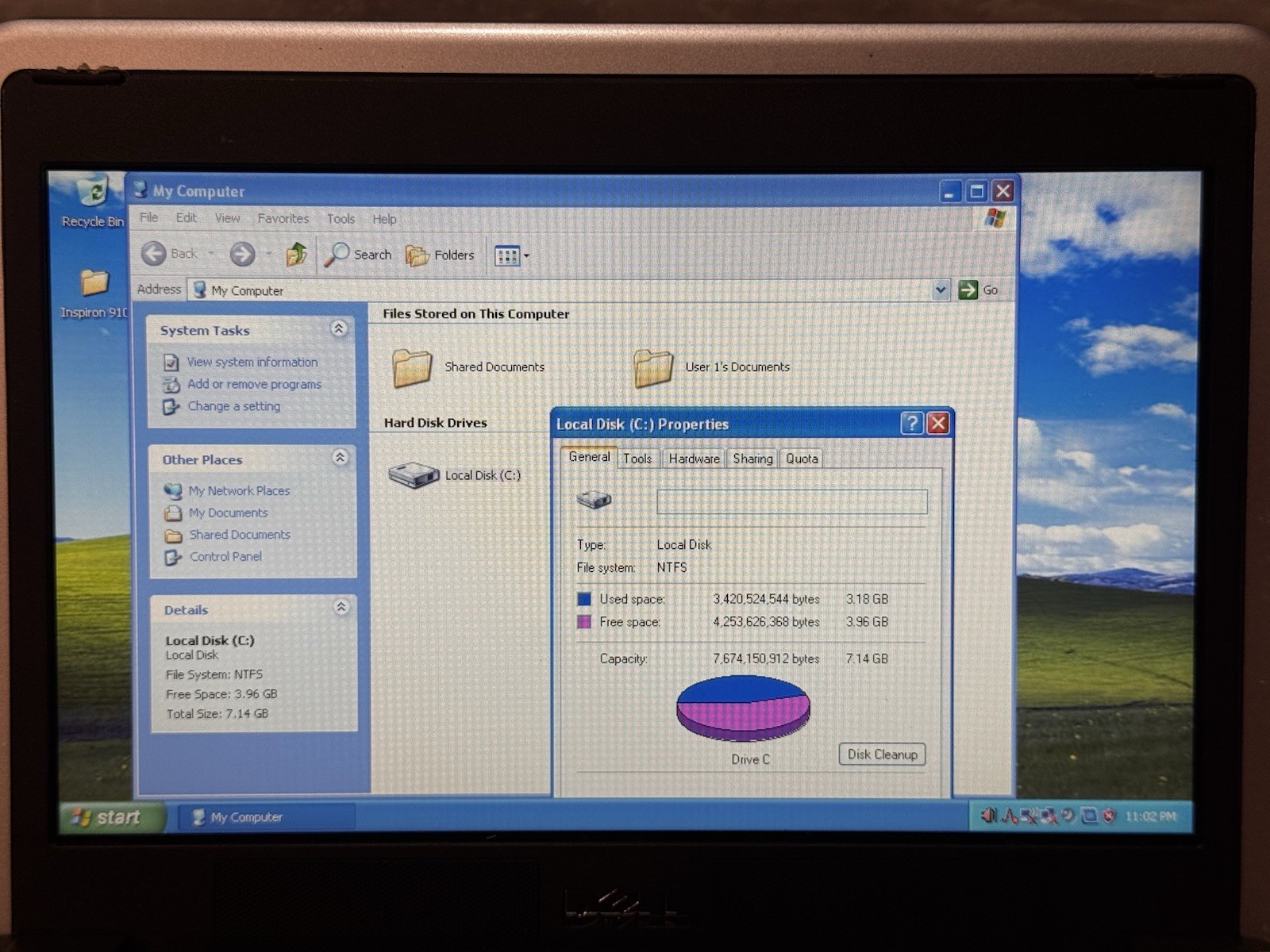The image size is (1270, 952).
Task: Click the Windows flag logo icon
Action: [995, 218]
